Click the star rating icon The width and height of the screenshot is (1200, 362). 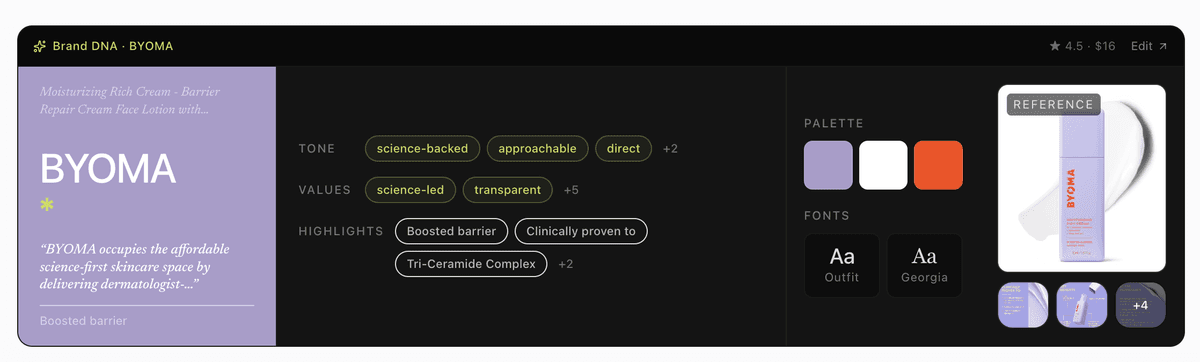[1054, 46]
